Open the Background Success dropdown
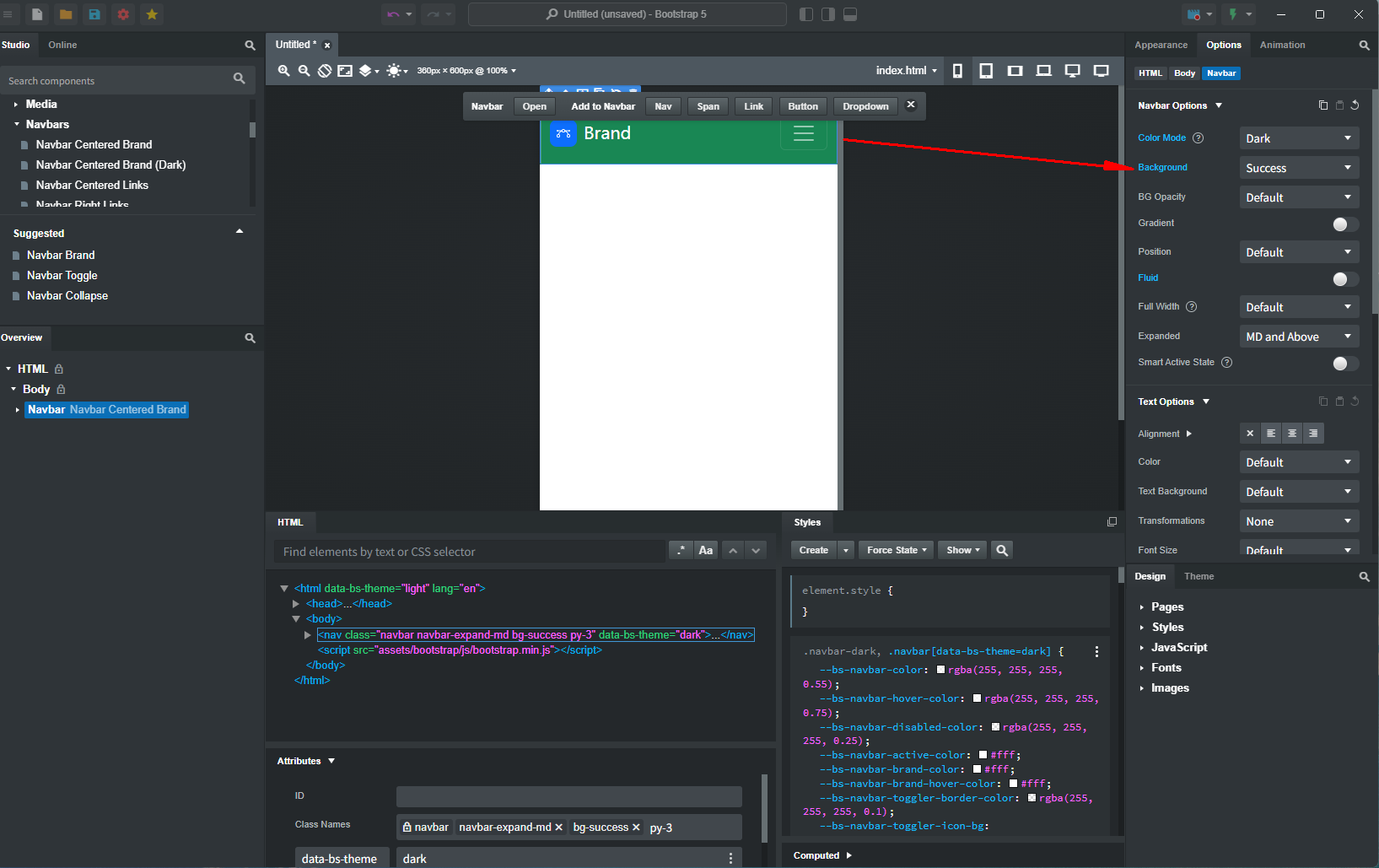 tap(1299, 168)
